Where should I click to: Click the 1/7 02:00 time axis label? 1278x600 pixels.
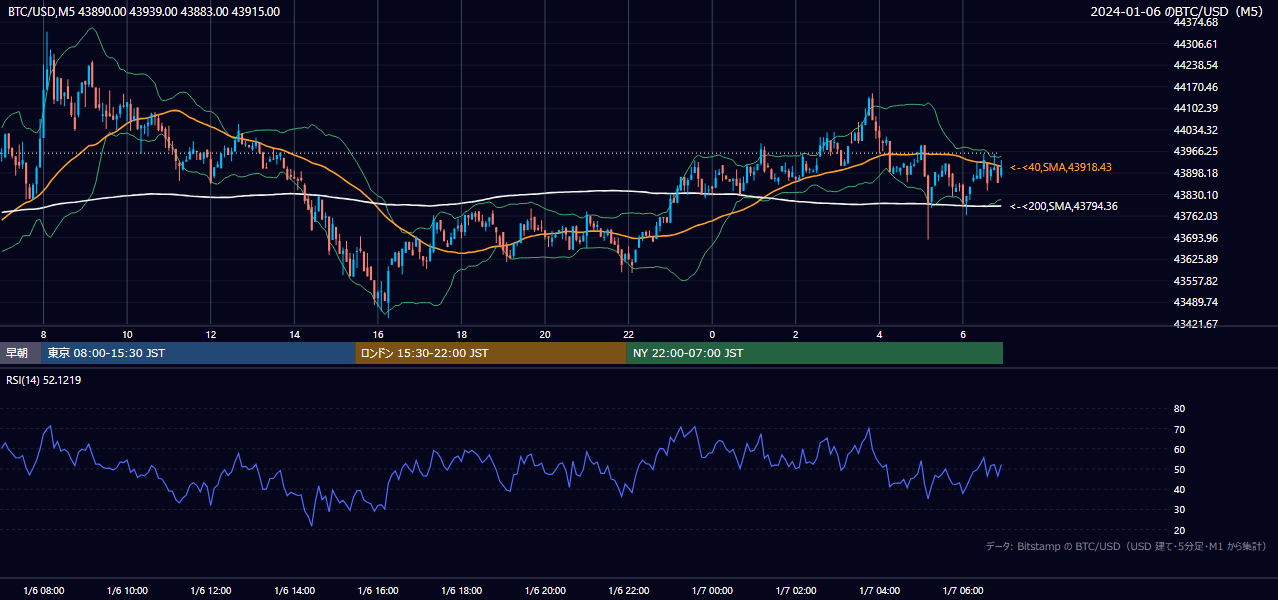796,591
